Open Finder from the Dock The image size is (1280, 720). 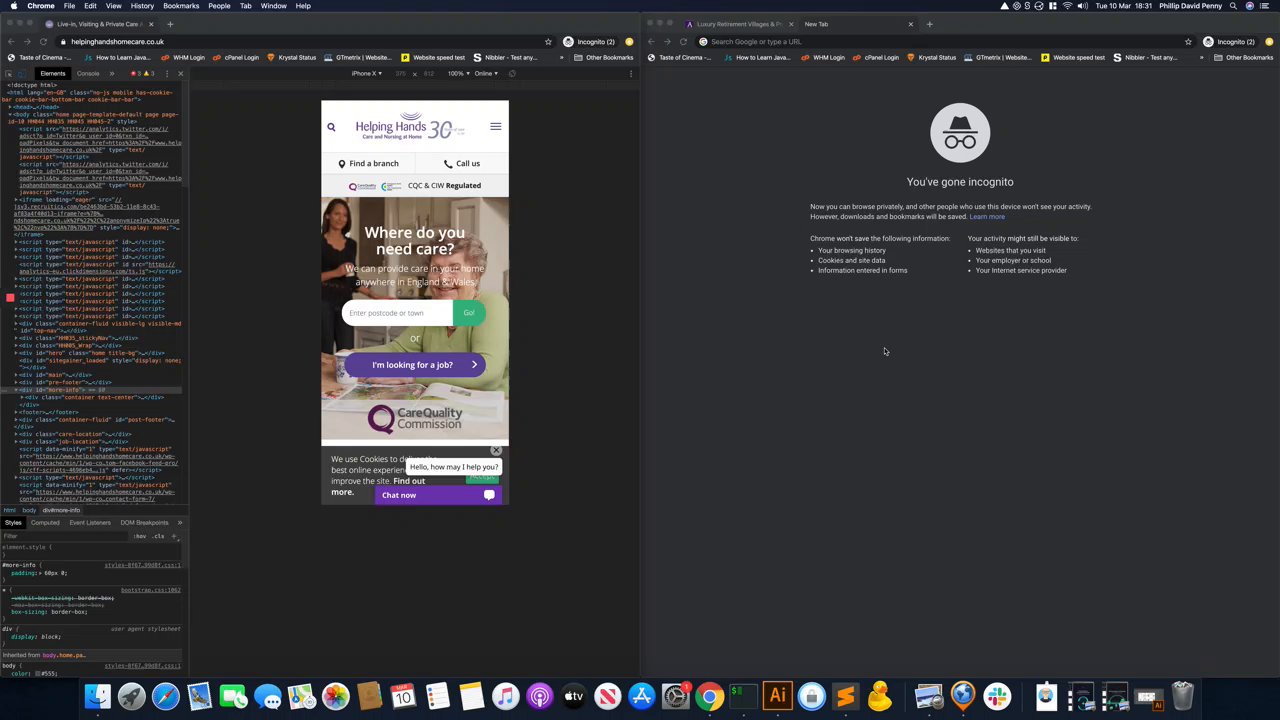pos(98,696)
